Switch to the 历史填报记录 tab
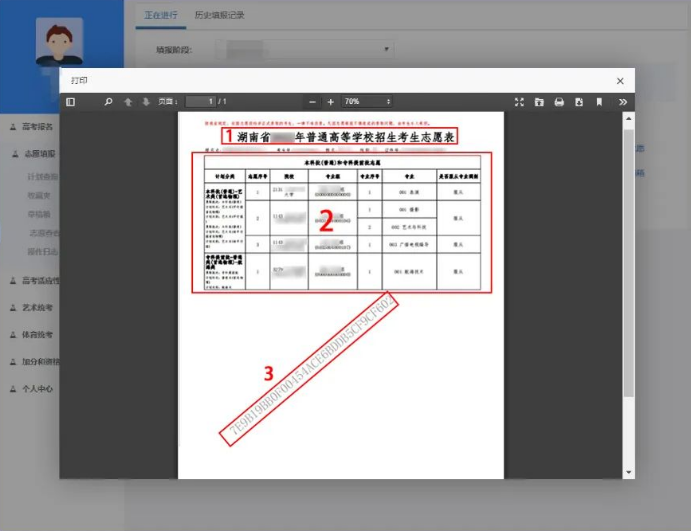This screenshot has width=691, height=531. pyautogui.click(x=219, y=15)
